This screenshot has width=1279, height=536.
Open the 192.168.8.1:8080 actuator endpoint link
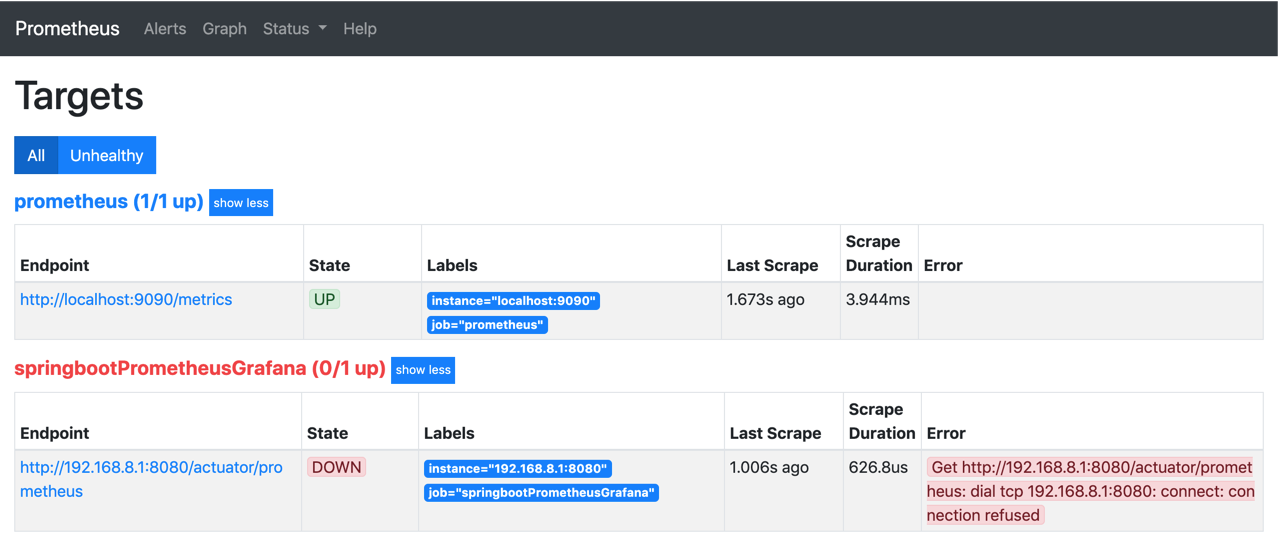(x=151, y=479)
